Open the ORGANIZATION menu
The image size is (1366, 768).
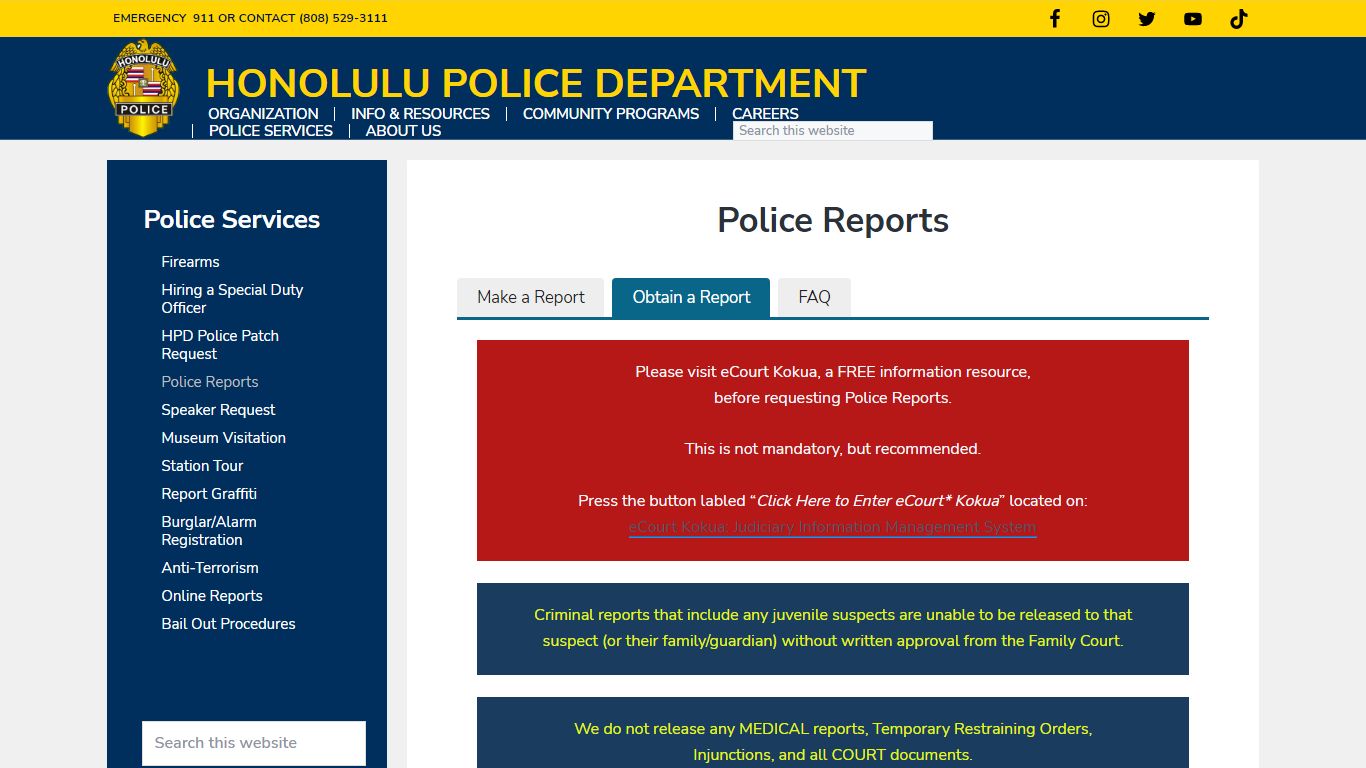263,114
